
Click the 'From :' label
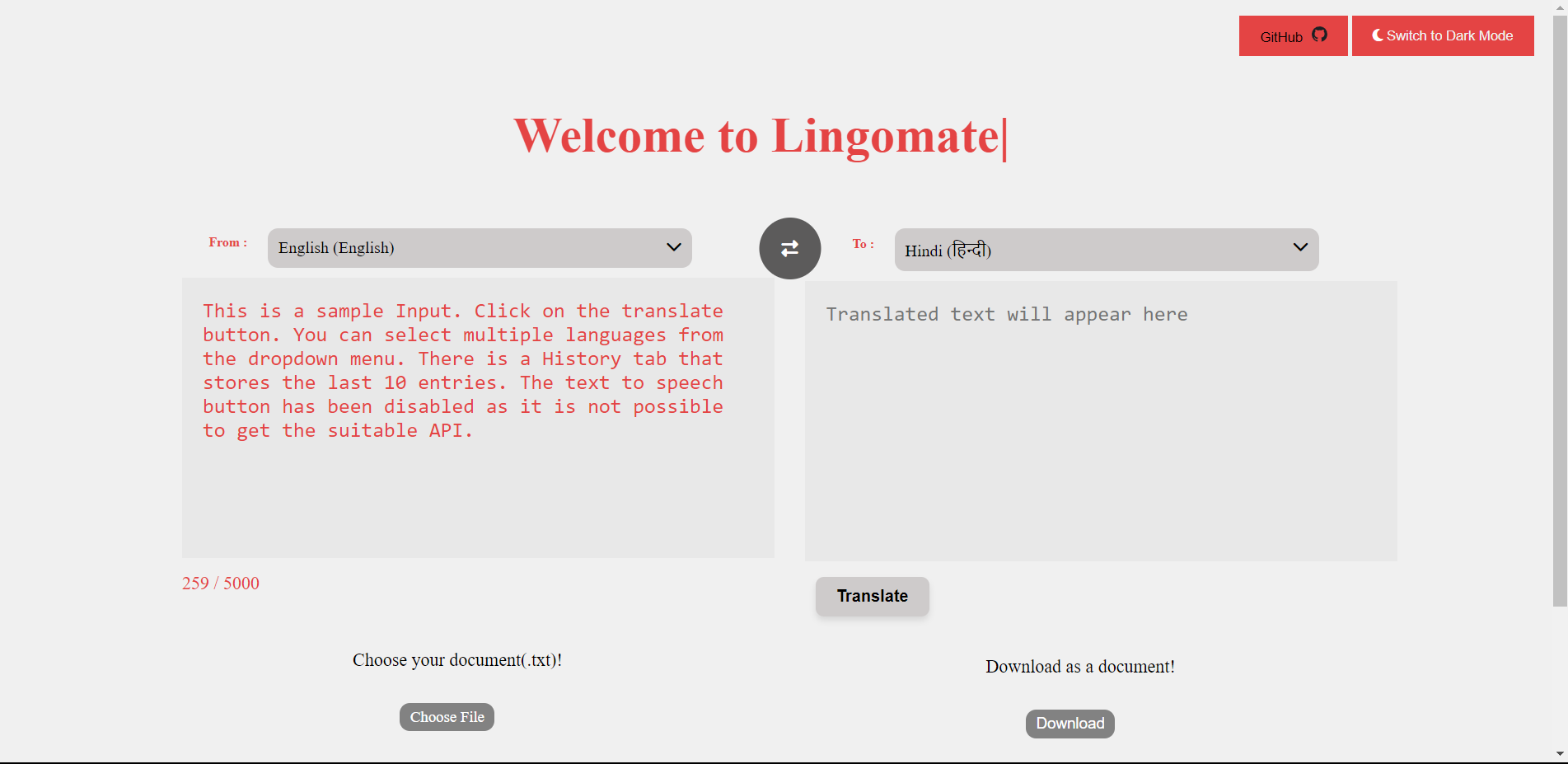pos(227,242)
